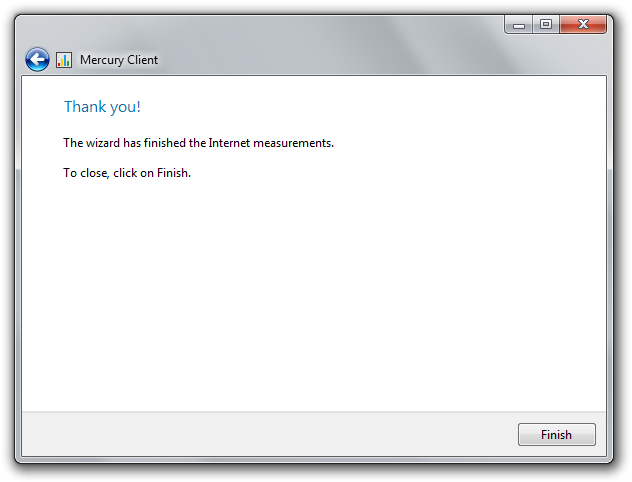
Task: Click the word Internet in the message
Action: coord(229,143)
